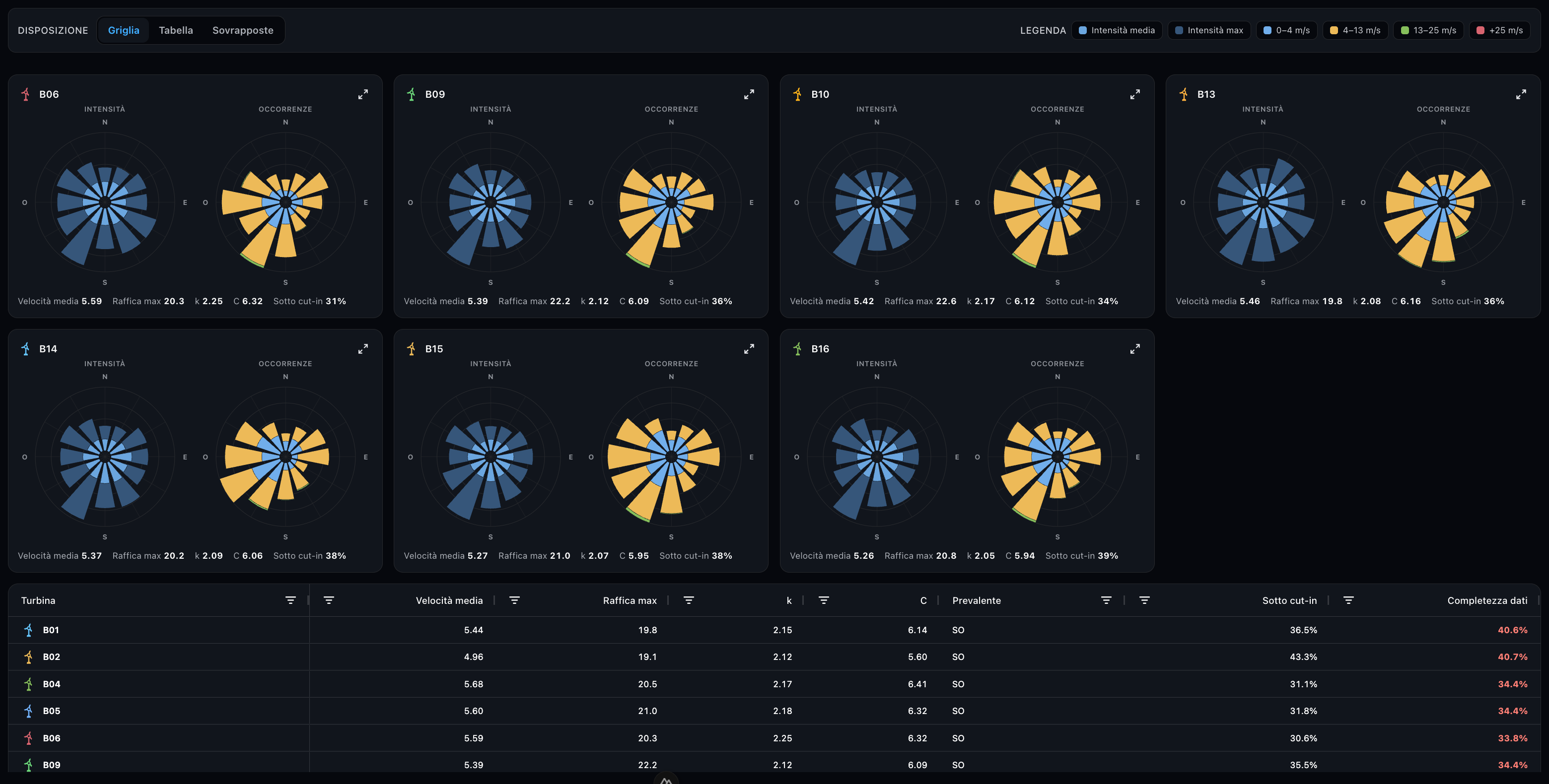Click B04 mean speed value 5.68

[473, 684]
